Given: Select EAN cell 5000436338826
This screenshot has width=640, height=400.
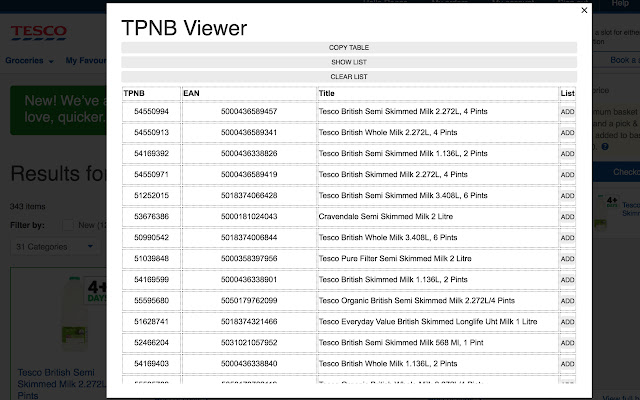Looking at the screenshot, I should click(249, 153).
